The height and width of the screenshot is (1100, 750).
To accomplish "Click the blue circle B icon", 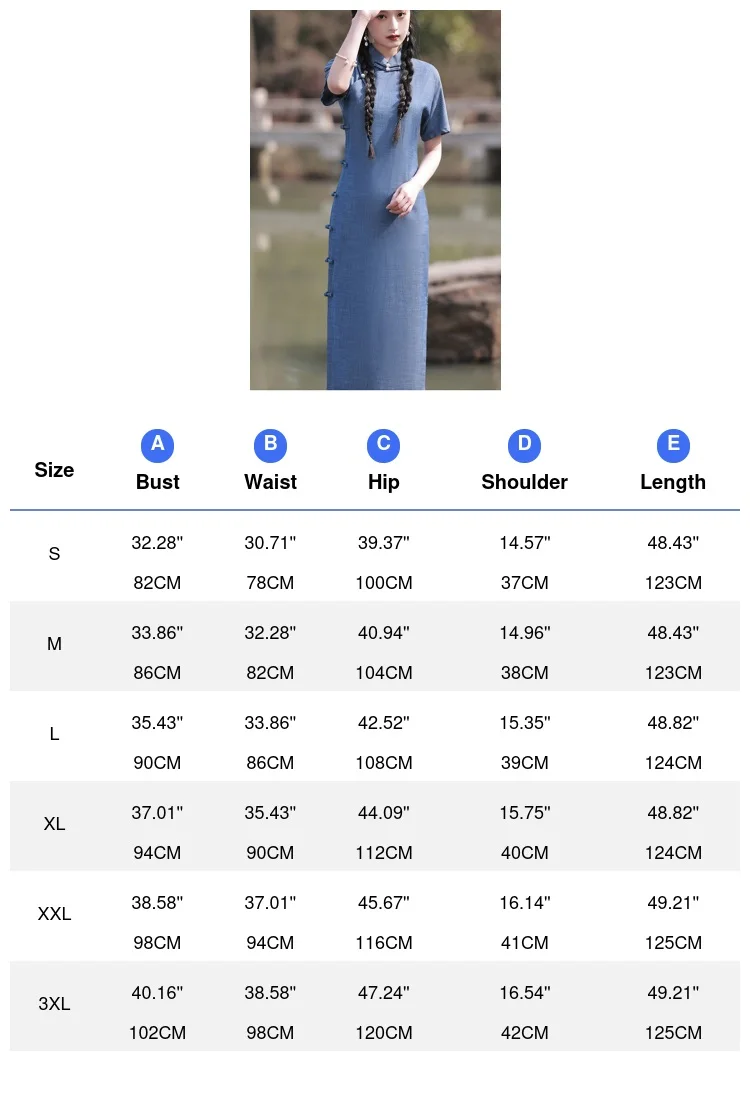I will 270,445.
